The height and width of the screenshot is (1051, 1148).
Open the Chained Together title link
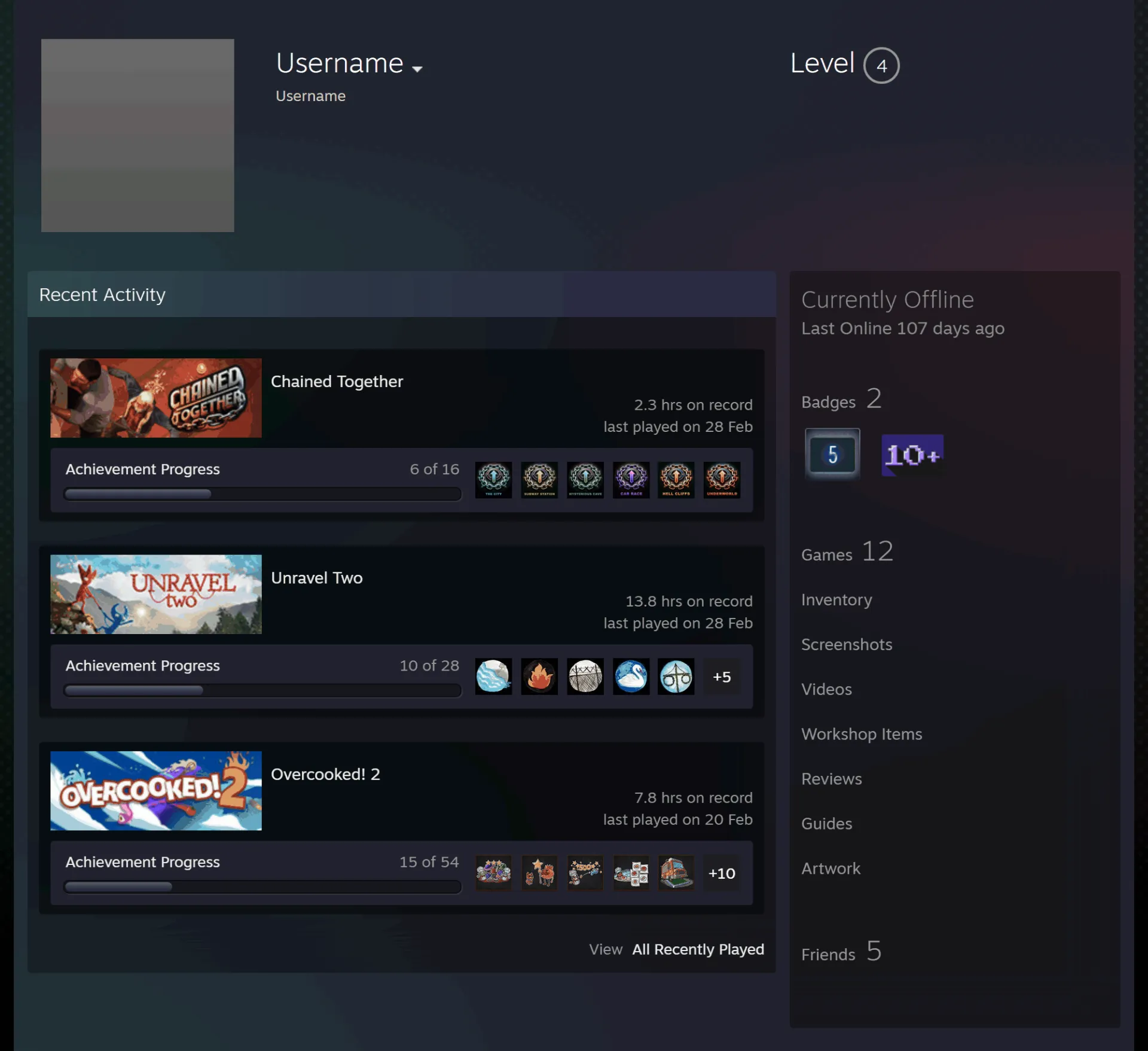point(337,382)
